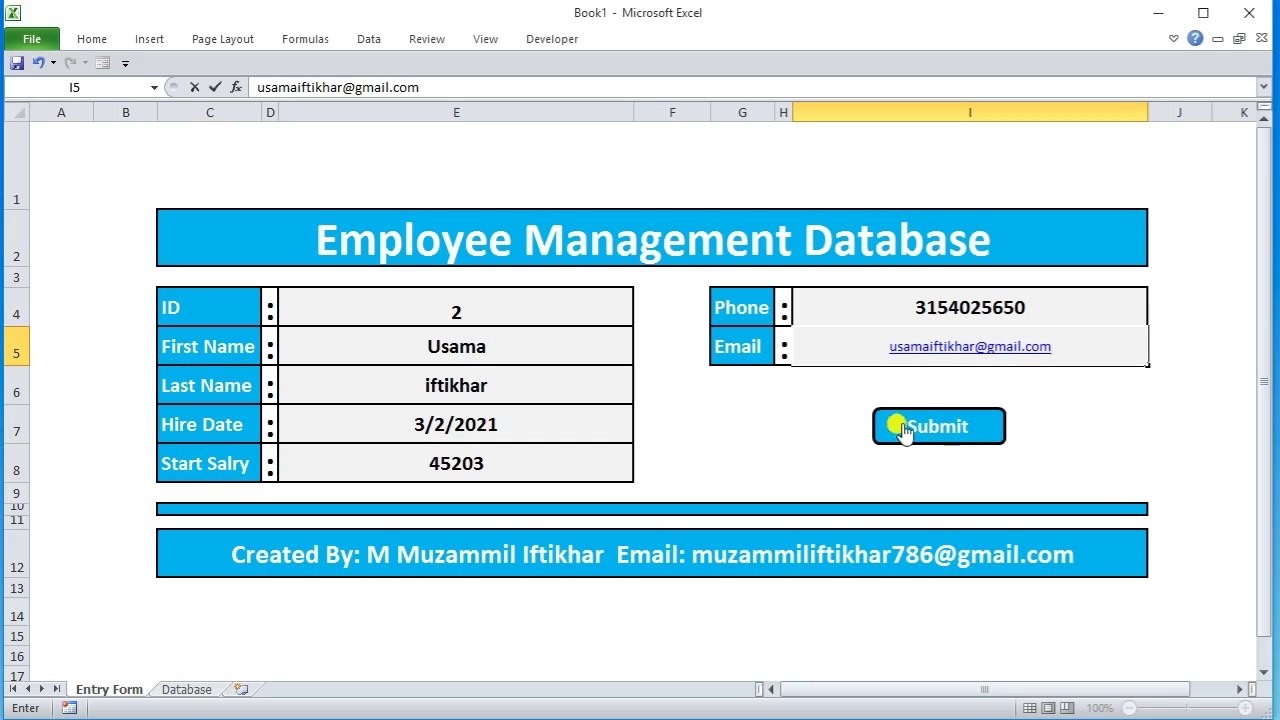Click the Submit button

939,426
